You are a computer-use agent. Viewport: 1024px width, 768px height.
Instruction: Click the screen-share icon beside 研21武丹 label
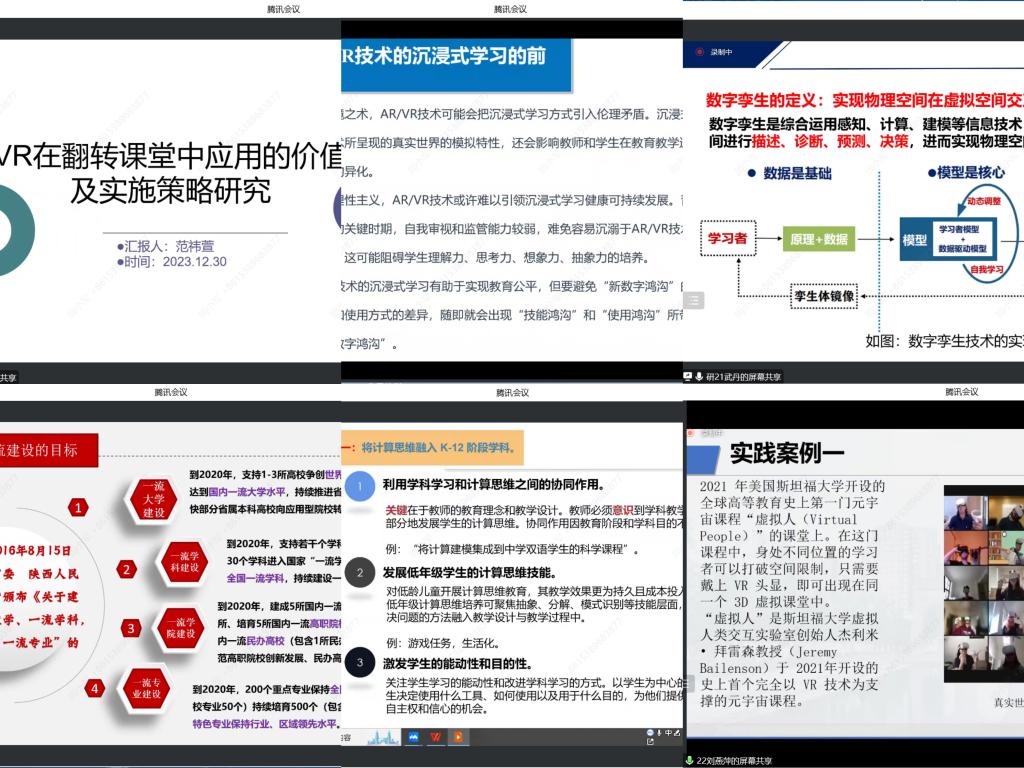688,377
